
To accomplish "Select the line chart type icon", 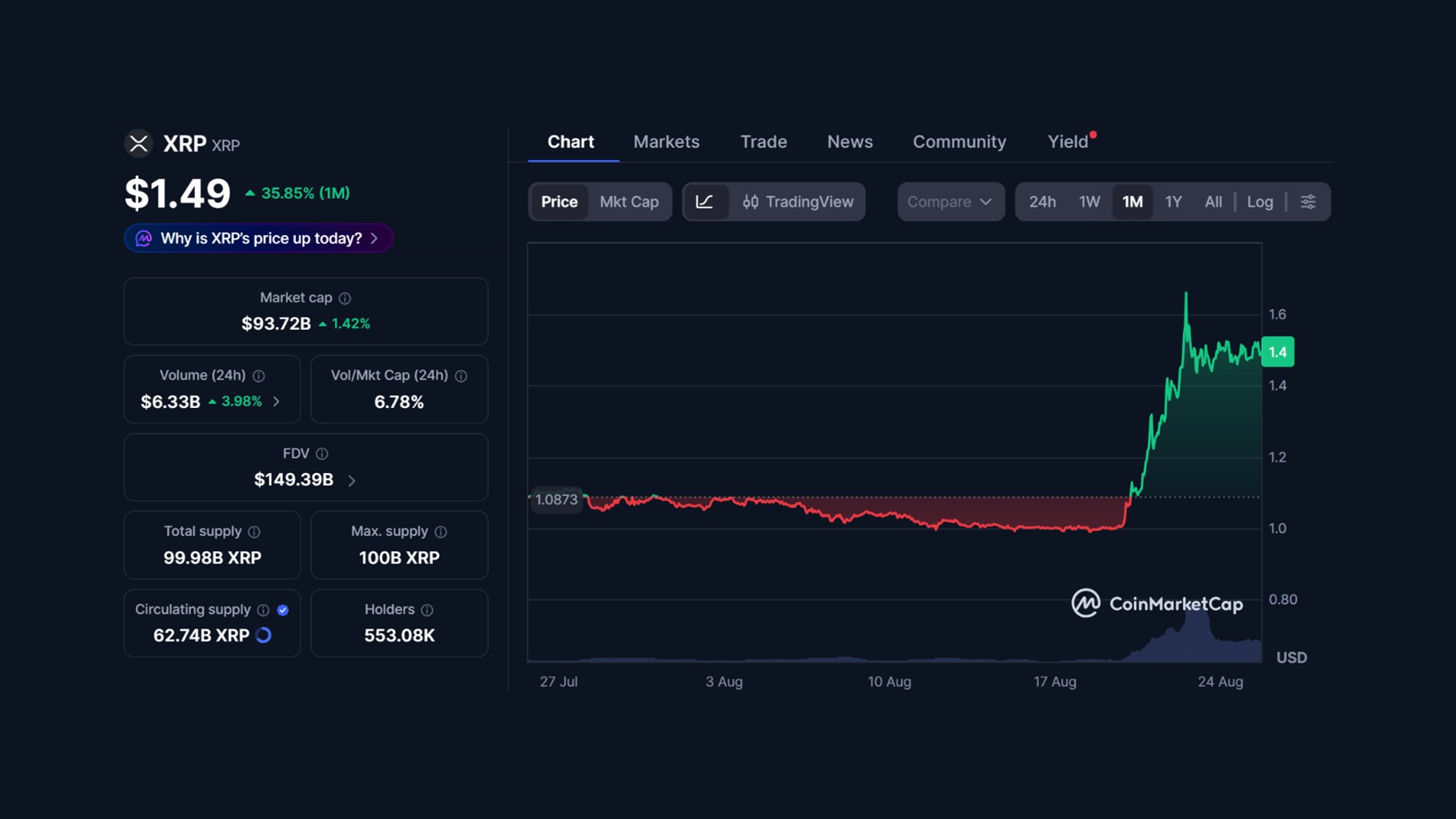I will pos(704,202).
